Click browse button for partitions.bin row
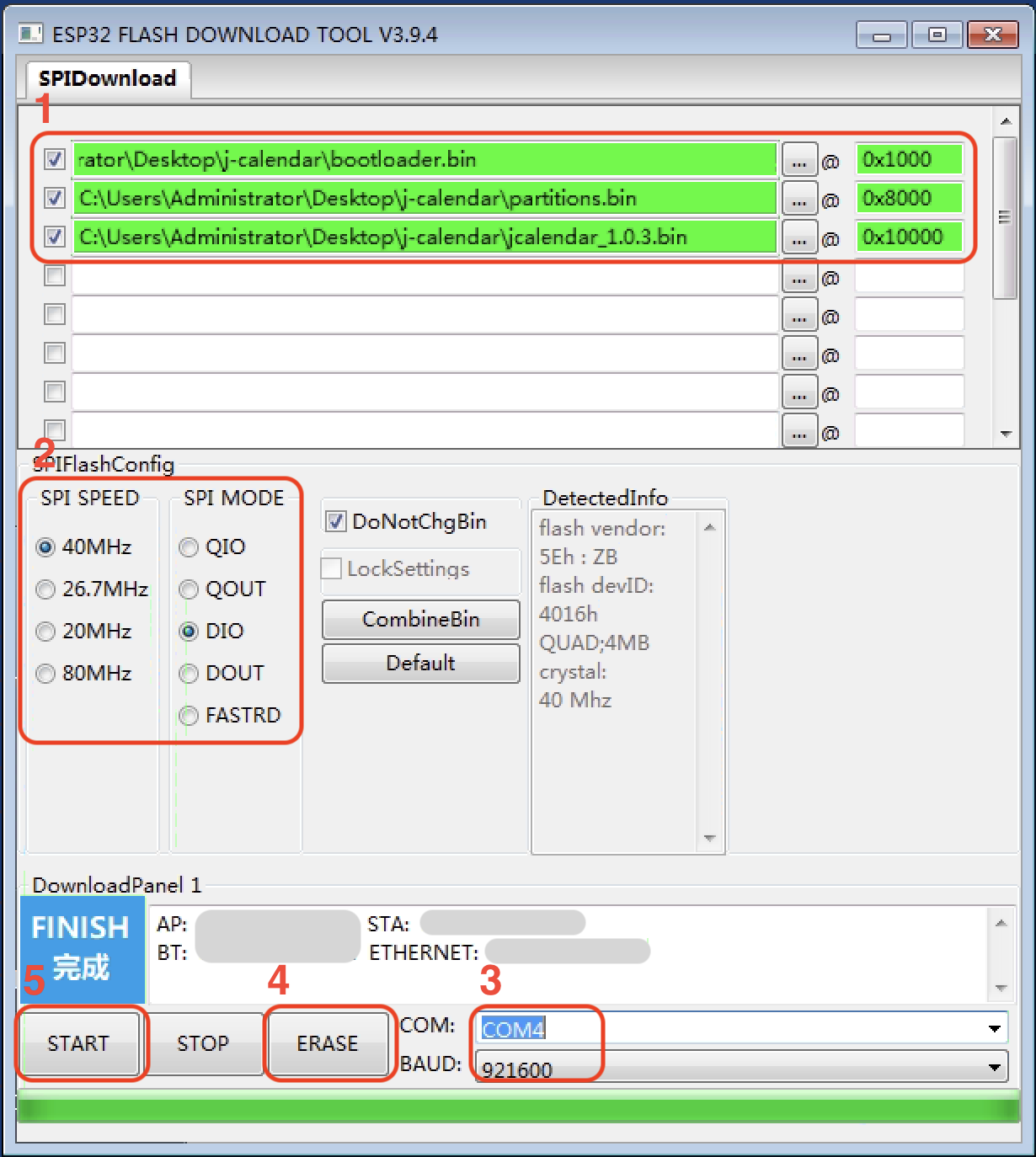 [798, 199]
